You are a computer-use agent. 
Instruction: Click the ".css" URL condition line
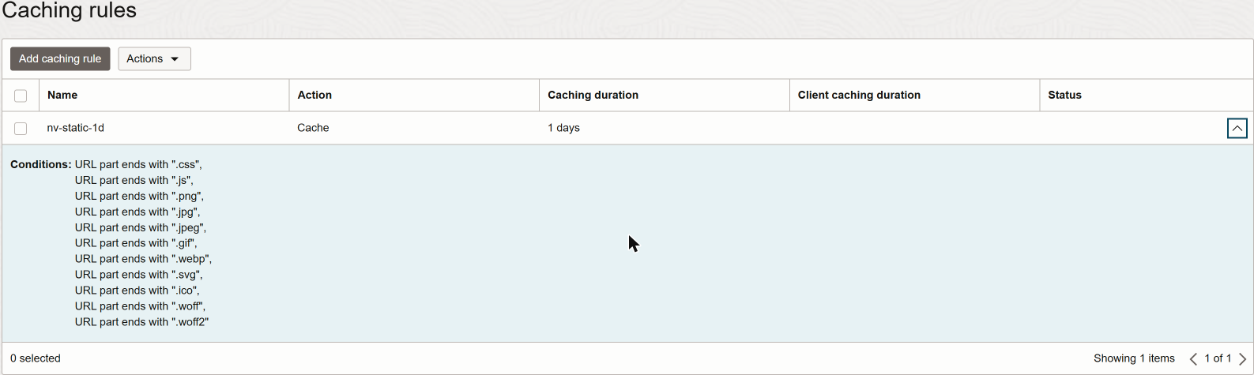(138, 164)
